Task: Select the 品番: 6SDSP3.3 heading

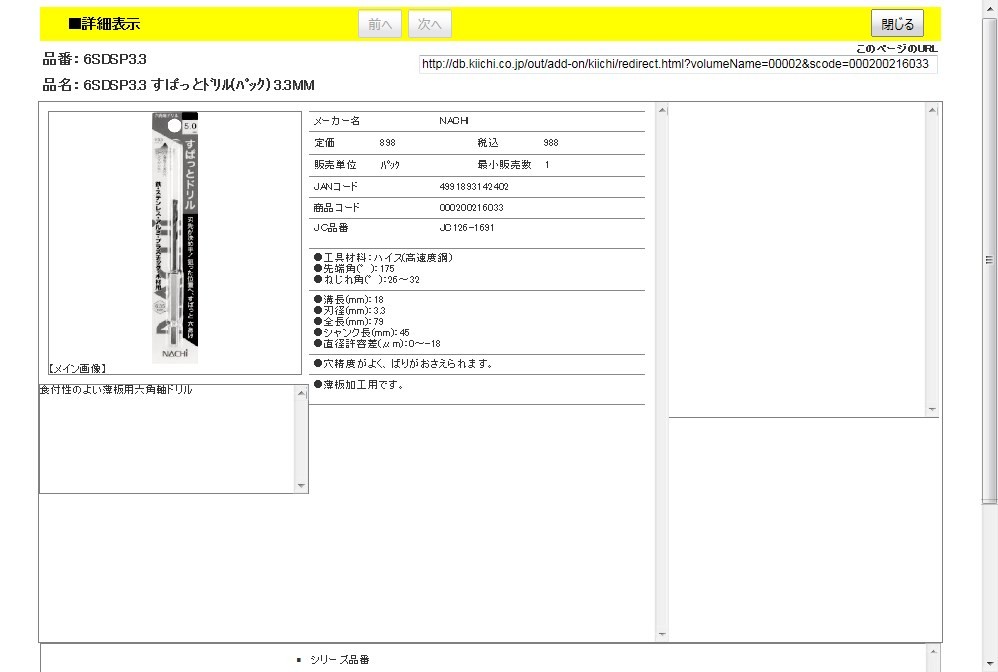Action: (95, 60)
